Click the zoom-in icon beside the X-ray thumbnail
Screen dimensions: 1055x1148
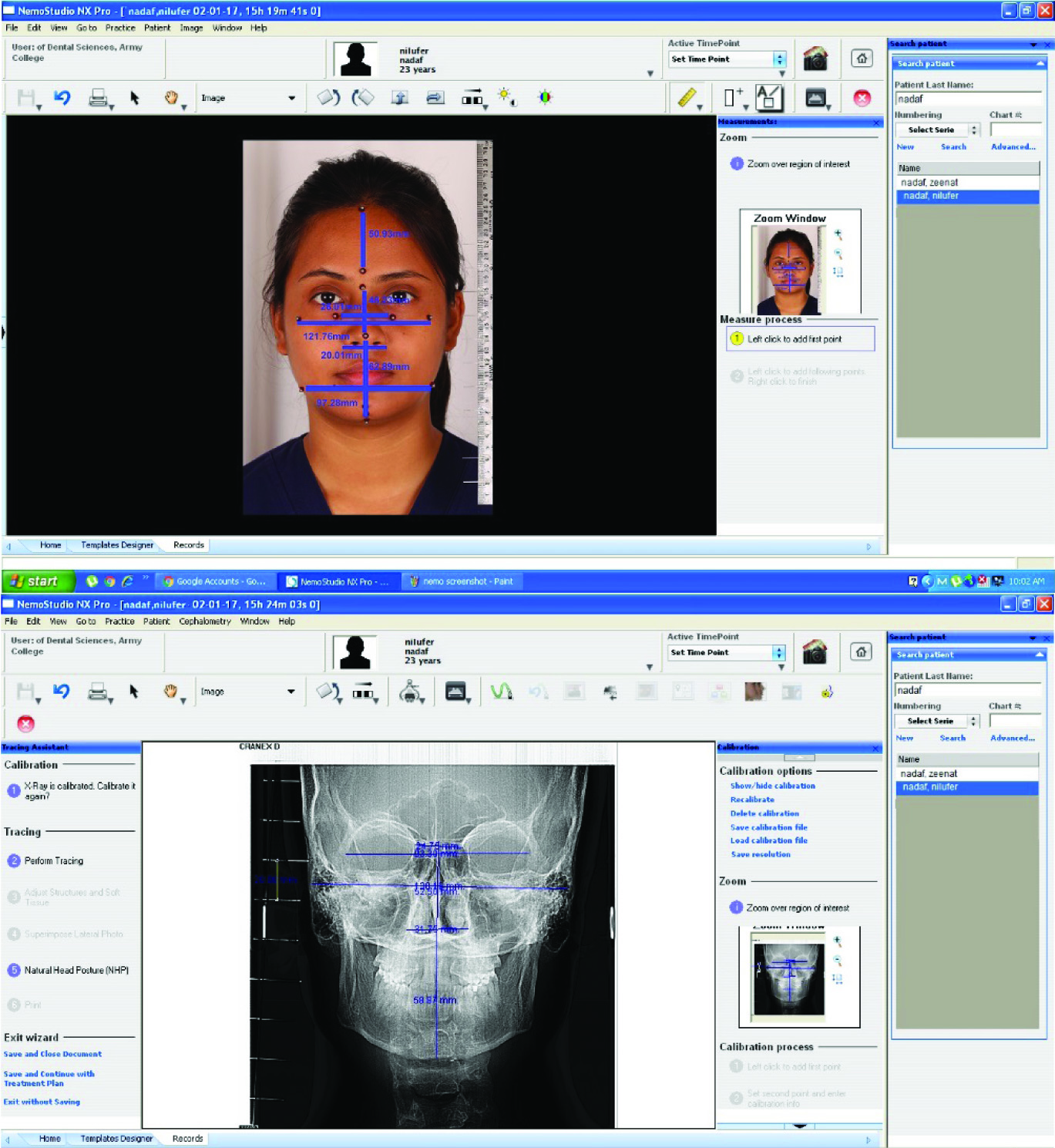[838, 941]
